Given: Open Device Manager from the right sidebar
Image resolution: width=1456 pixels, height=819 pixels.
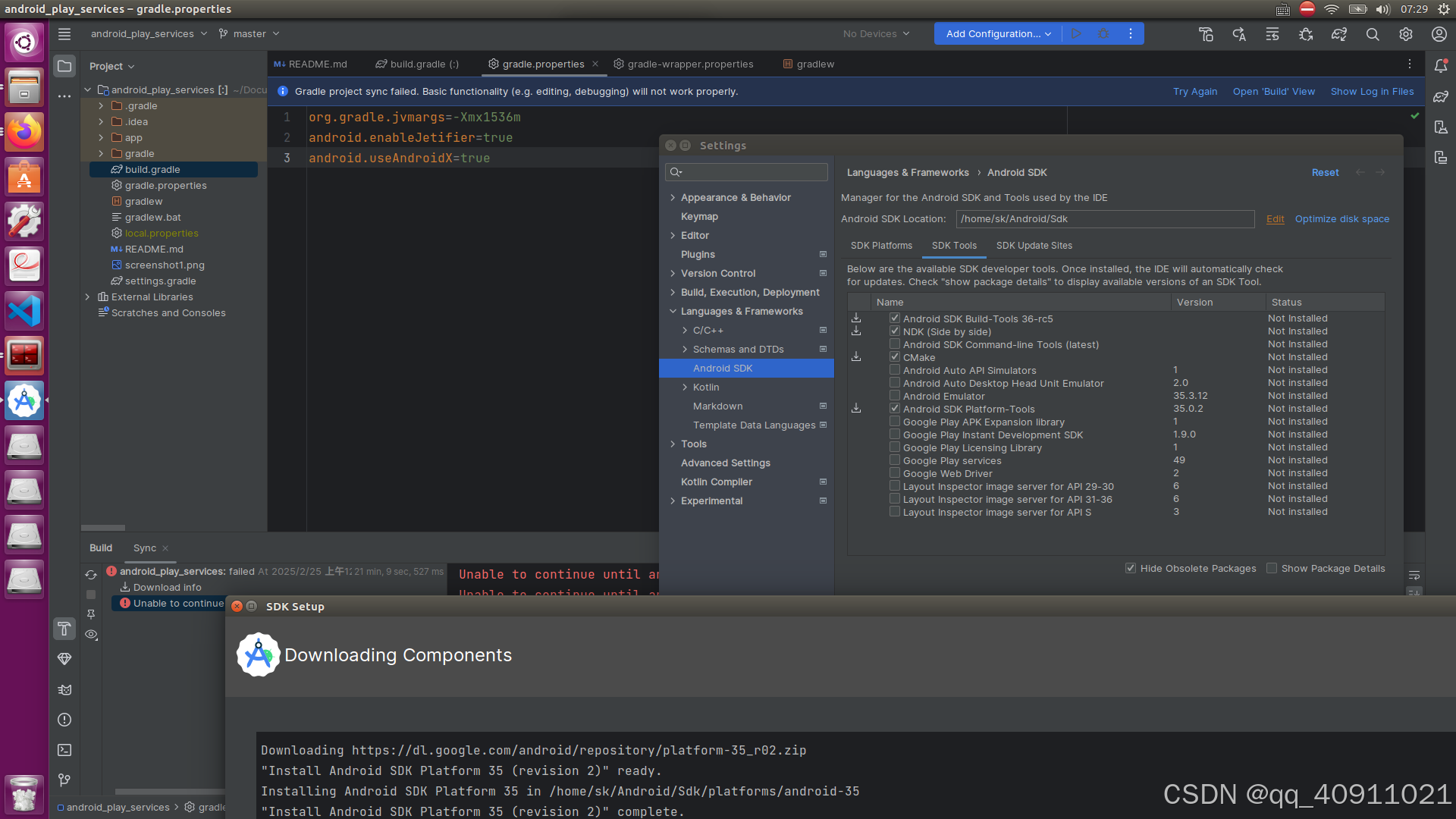Looking at the screenshot, I should point(1442,127).
